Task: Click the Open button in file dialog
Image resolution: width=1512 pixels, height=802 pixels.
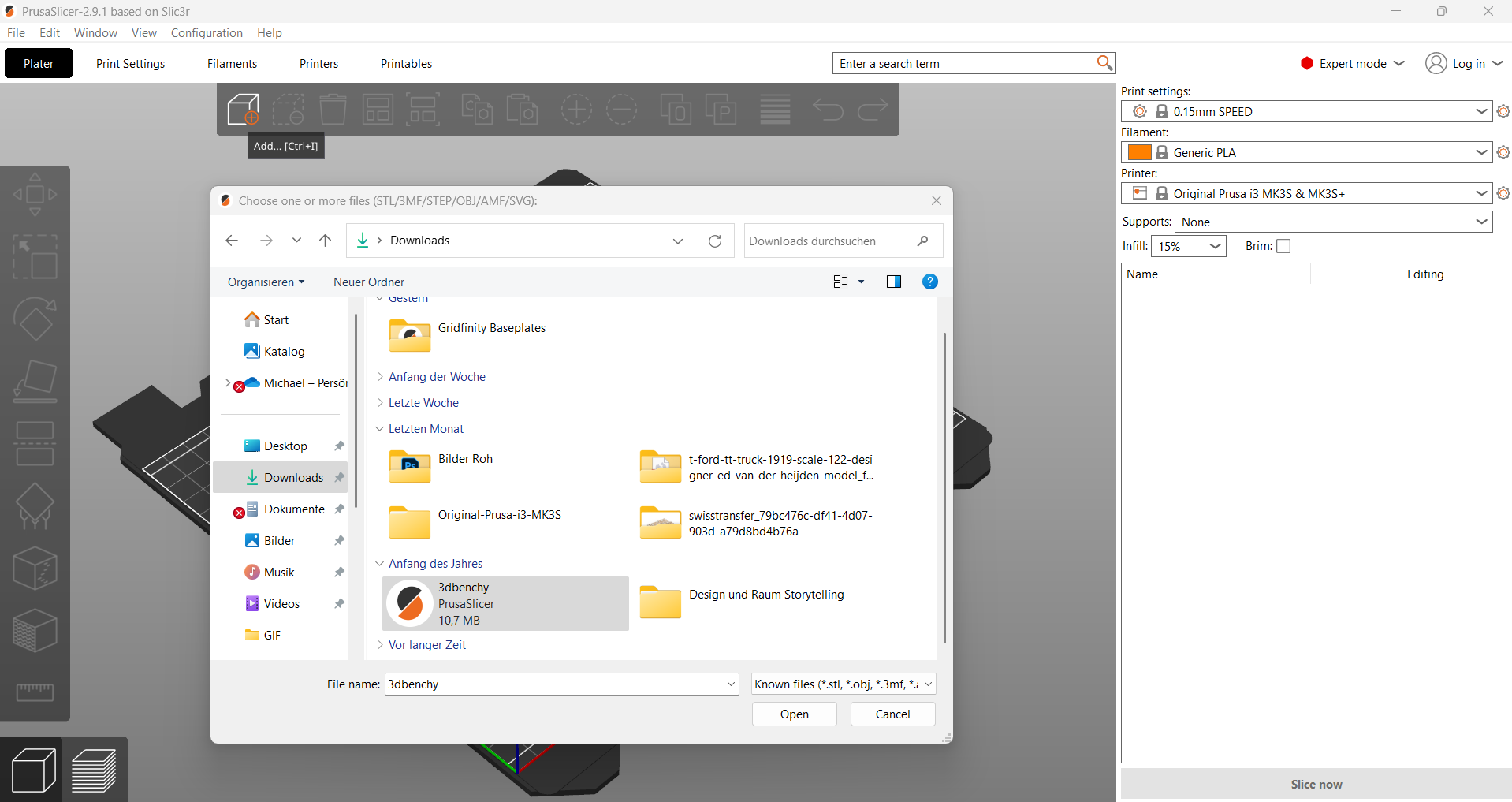Action: [x=795, y=714]
